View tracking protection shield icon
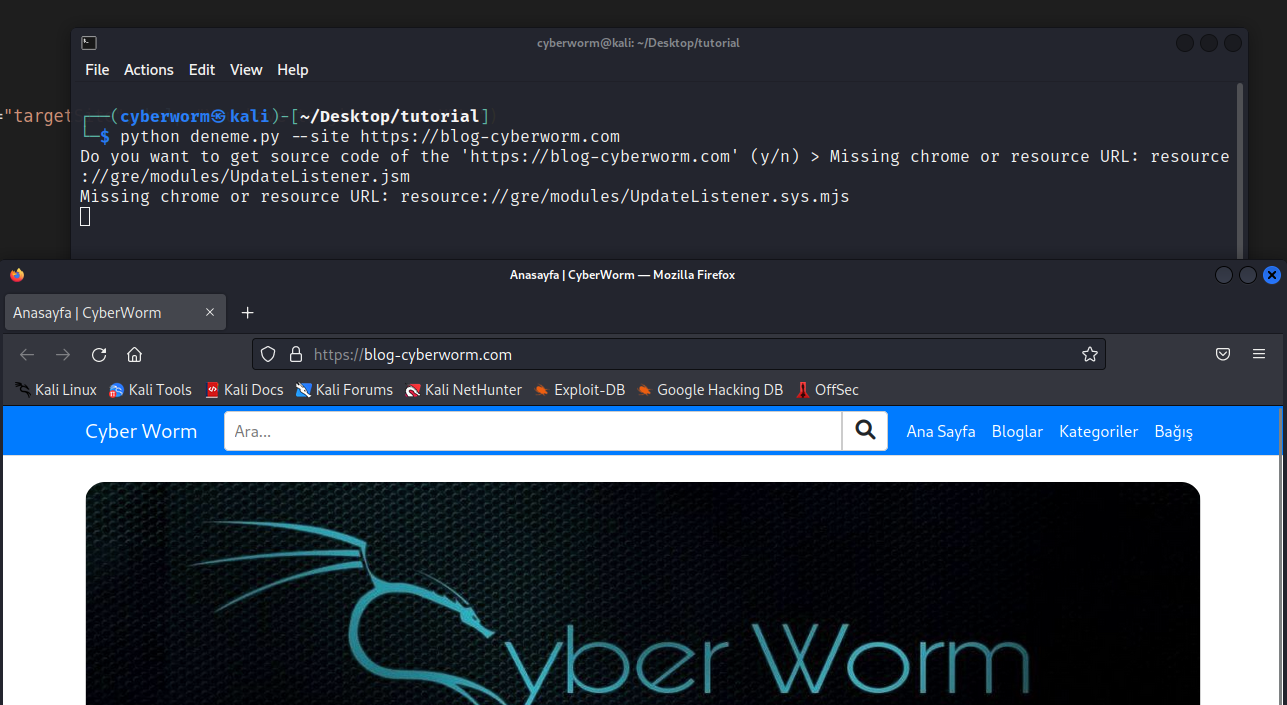This screenshot has width=1287, height=705. (268, 355)
